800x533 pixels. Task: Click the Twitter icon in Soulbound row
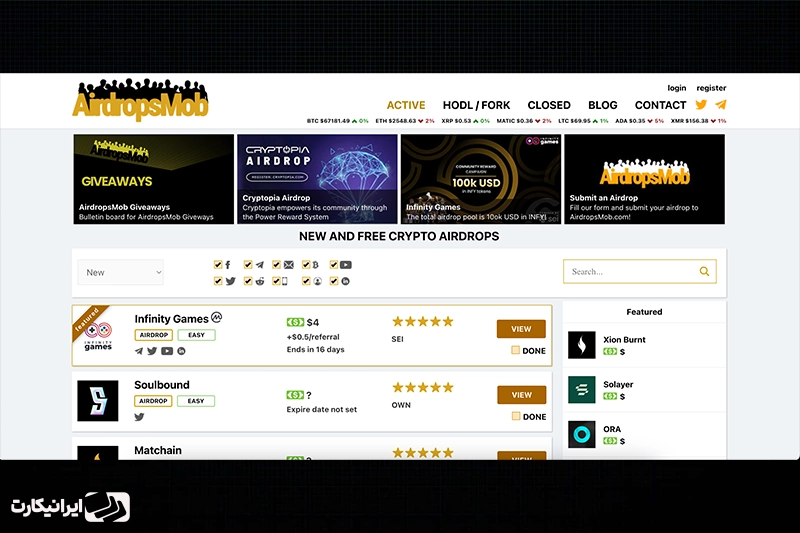pyautogui.click(x=139, y=417)
